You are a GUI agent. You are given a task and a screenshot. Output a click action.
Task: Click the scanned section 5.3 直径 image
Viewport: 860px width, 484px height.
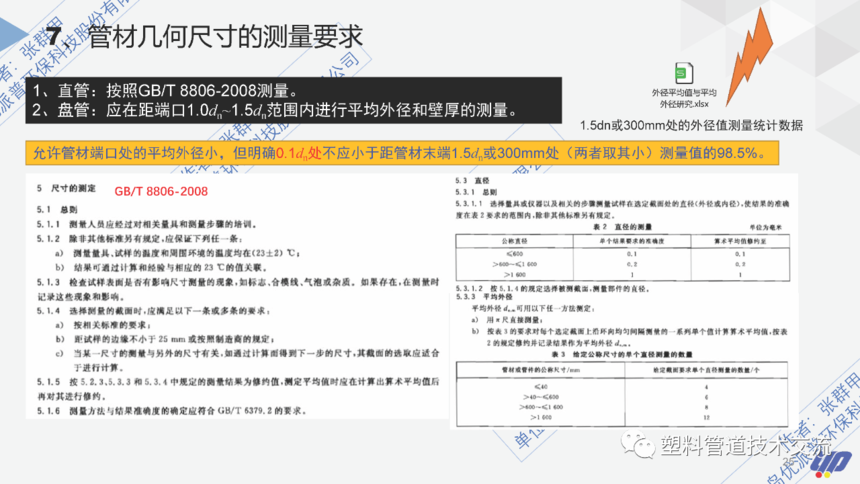pos(624,302)
